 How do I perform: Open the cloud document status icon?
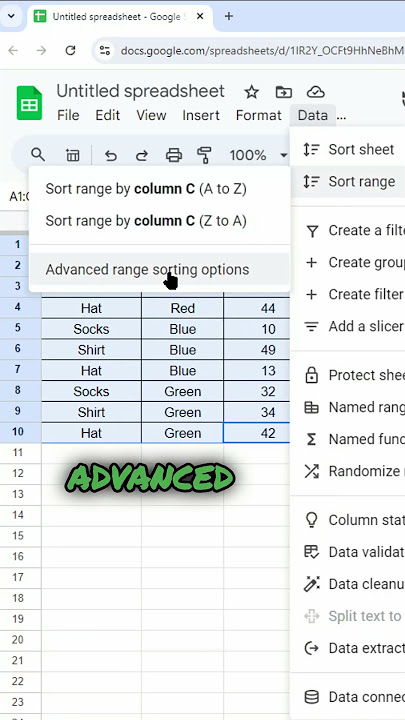(x=316, y=92)
